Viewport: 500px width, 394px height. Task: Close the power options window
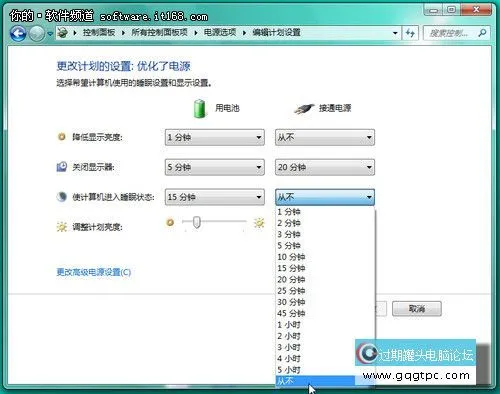476,10
